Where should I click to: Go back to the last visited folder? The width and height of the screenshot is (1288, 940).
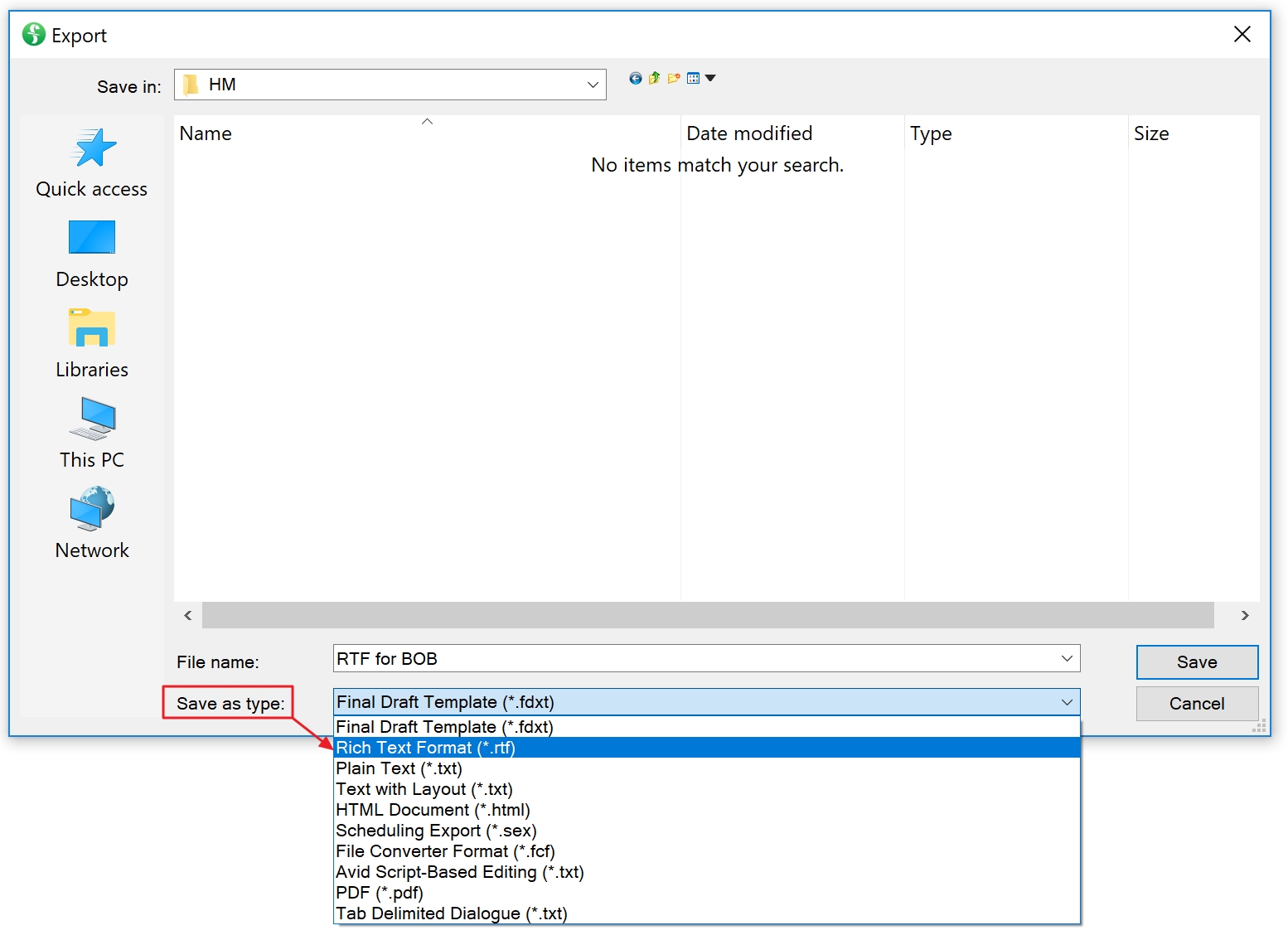pyautogui.click(x=636, y=78)
